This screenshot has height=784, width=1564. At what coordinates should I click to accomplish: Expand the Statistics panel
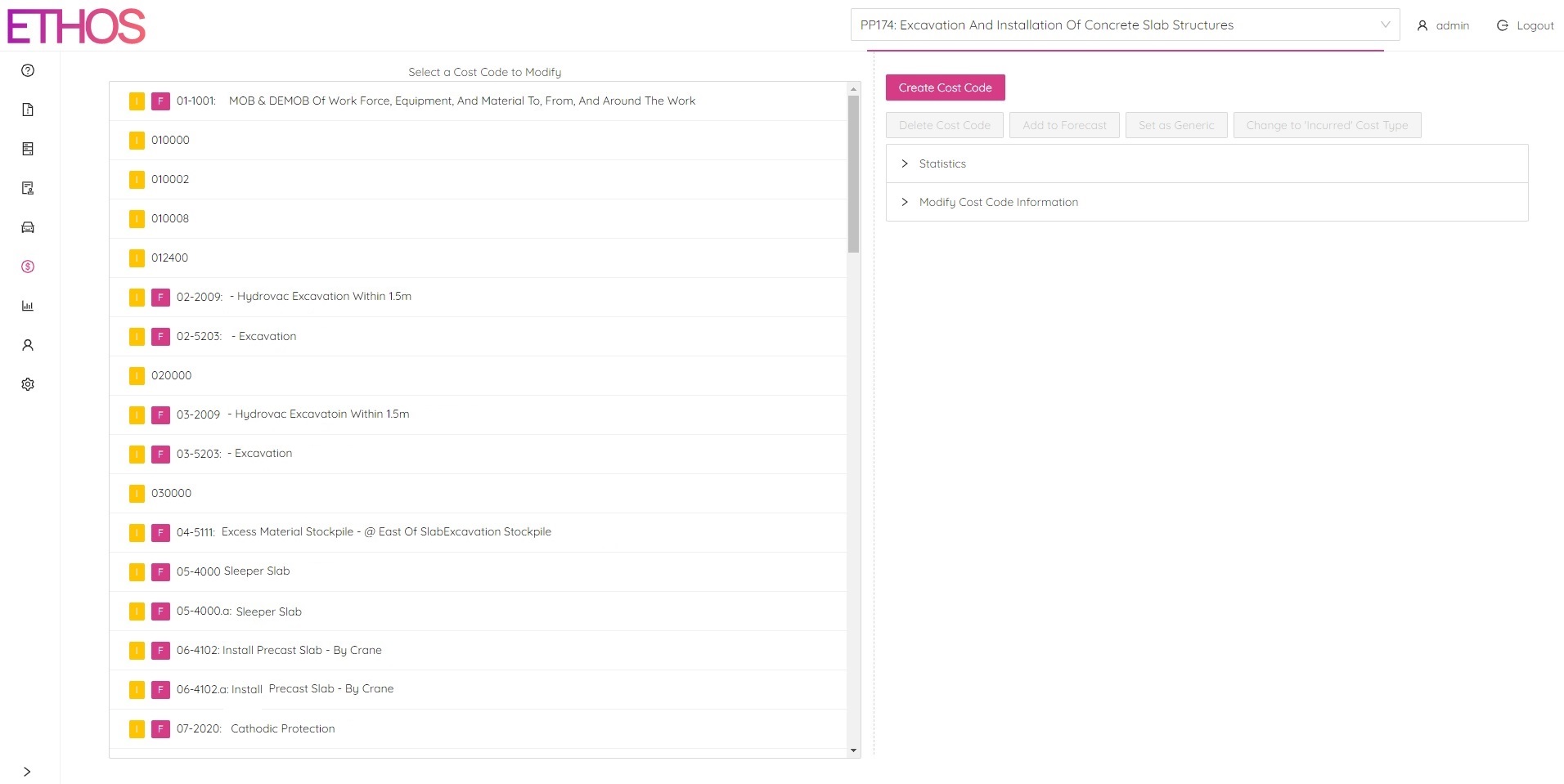(x=942, y=164)
